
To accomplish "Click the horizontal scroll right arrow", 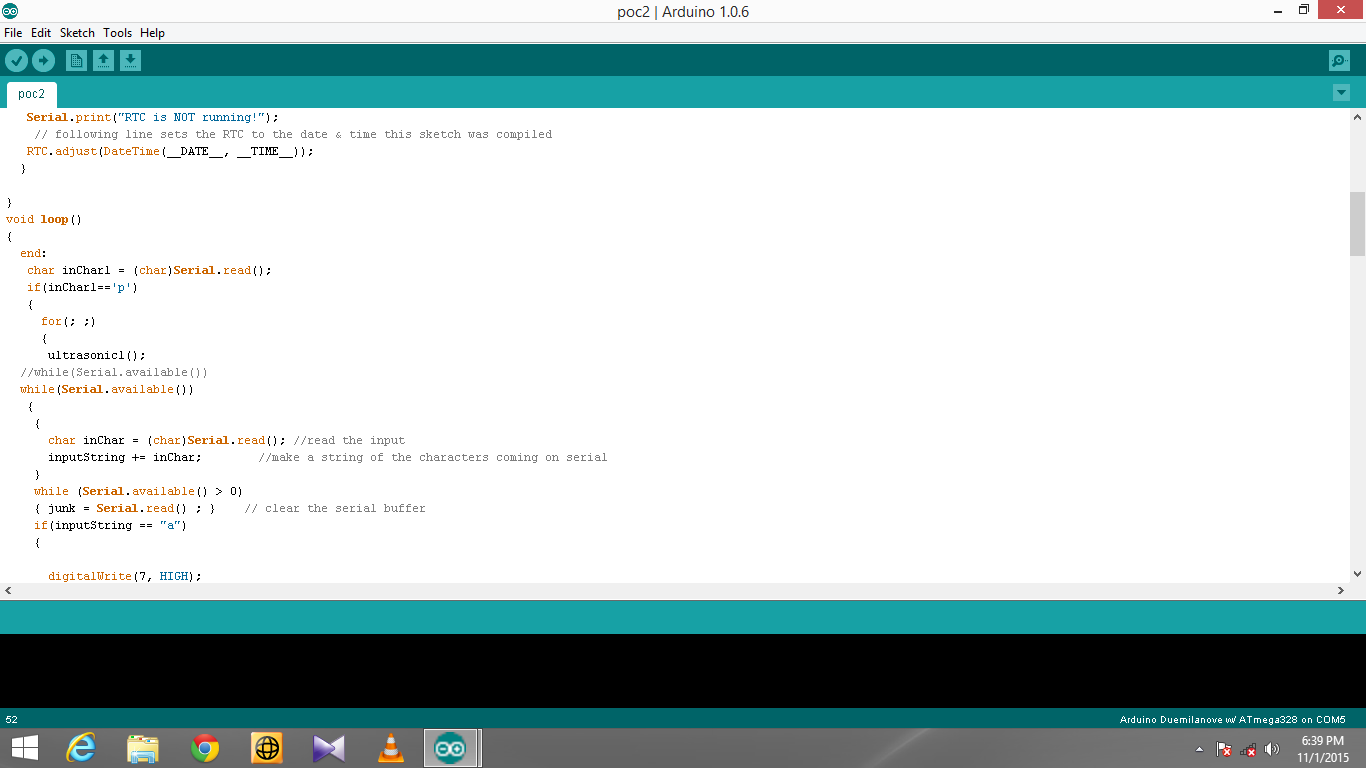I will pyautogui.click(x=1341, y=591).
